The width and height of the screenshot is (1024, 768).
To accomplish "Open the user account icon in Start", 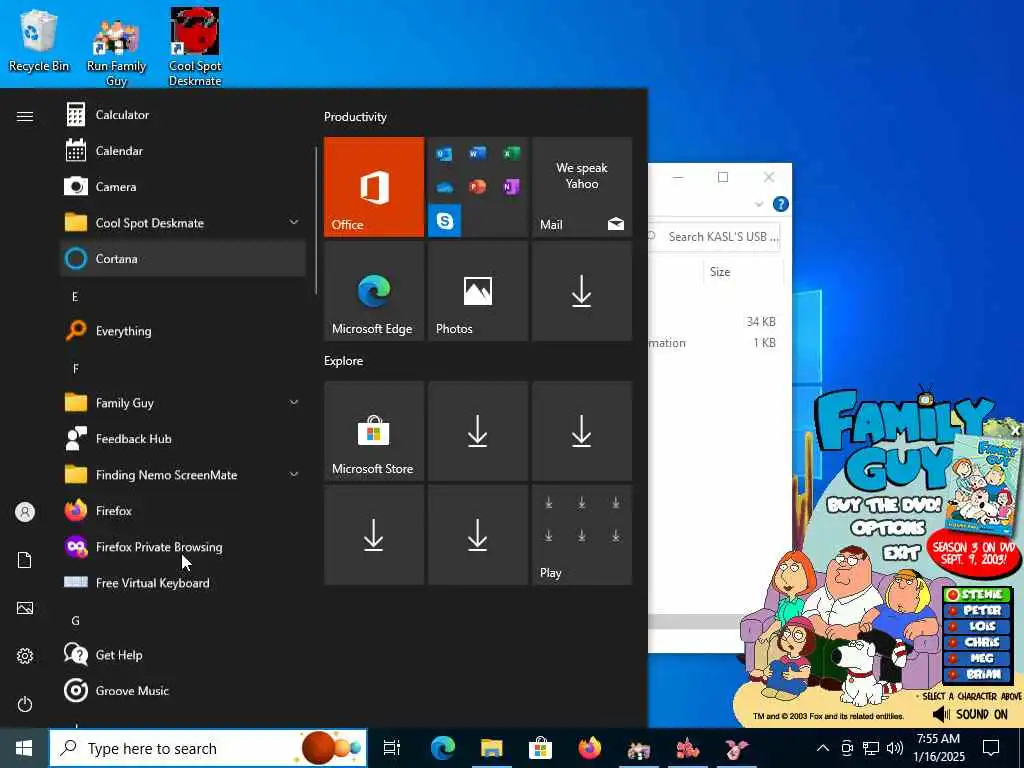I will (x=25, y=512).
